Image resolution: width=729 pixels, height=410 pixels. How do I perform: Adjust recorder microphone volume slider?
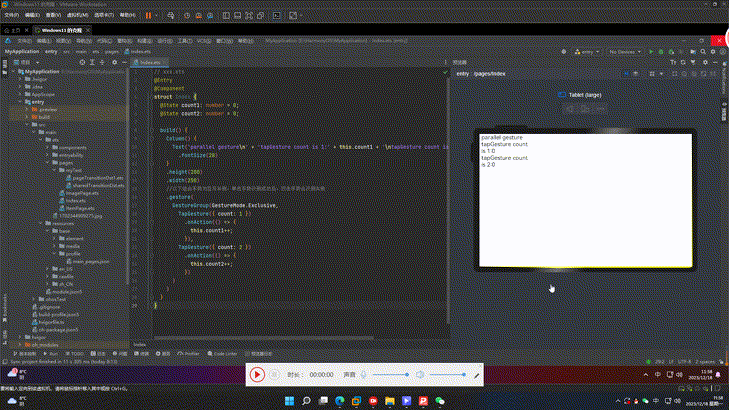pyautogui.click(x=391, y=375)
